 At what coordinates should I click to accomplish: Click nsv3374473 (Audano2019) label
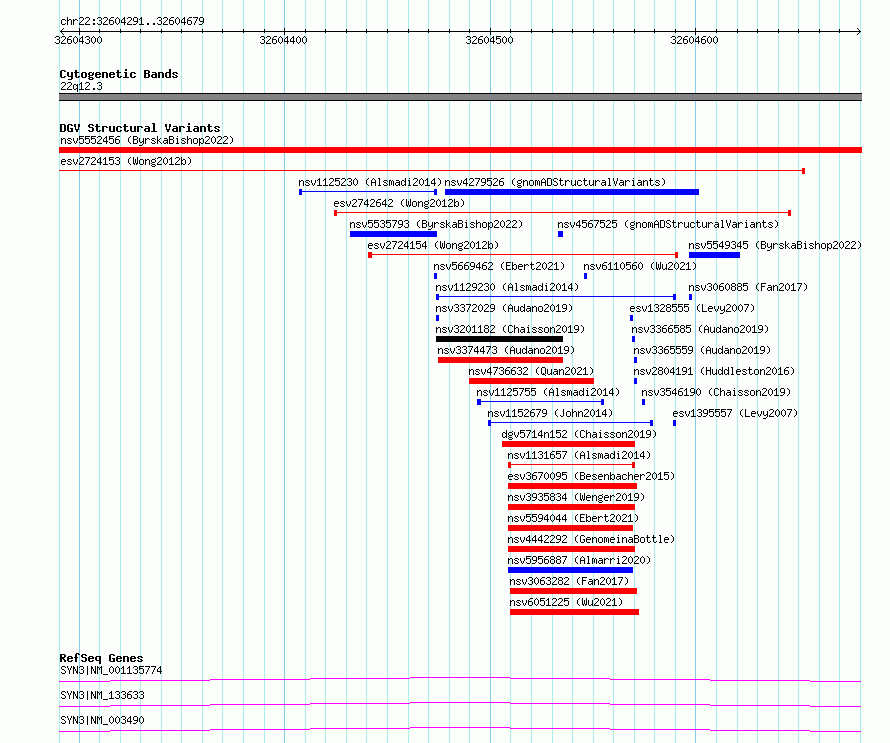506,350
